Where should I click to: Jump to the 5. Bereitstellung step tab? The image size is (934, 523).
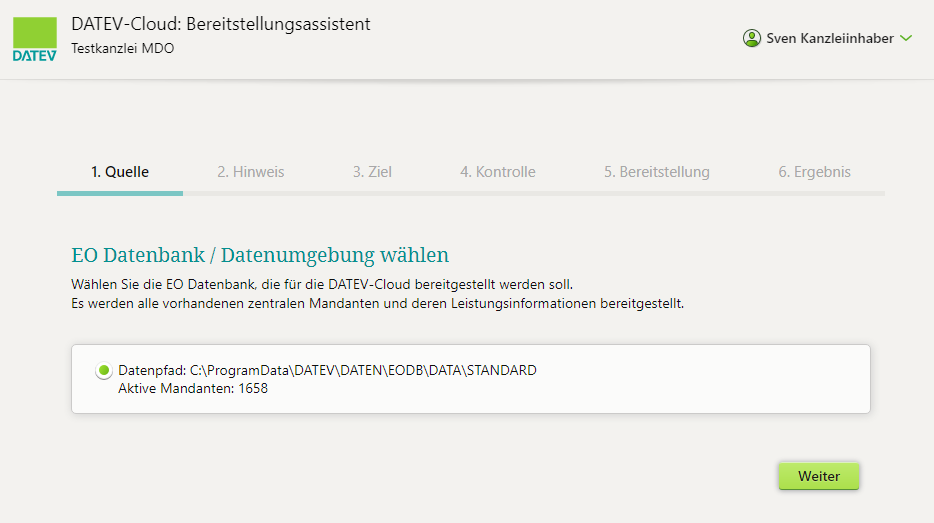pyautogui.click(x=656, y=172)
